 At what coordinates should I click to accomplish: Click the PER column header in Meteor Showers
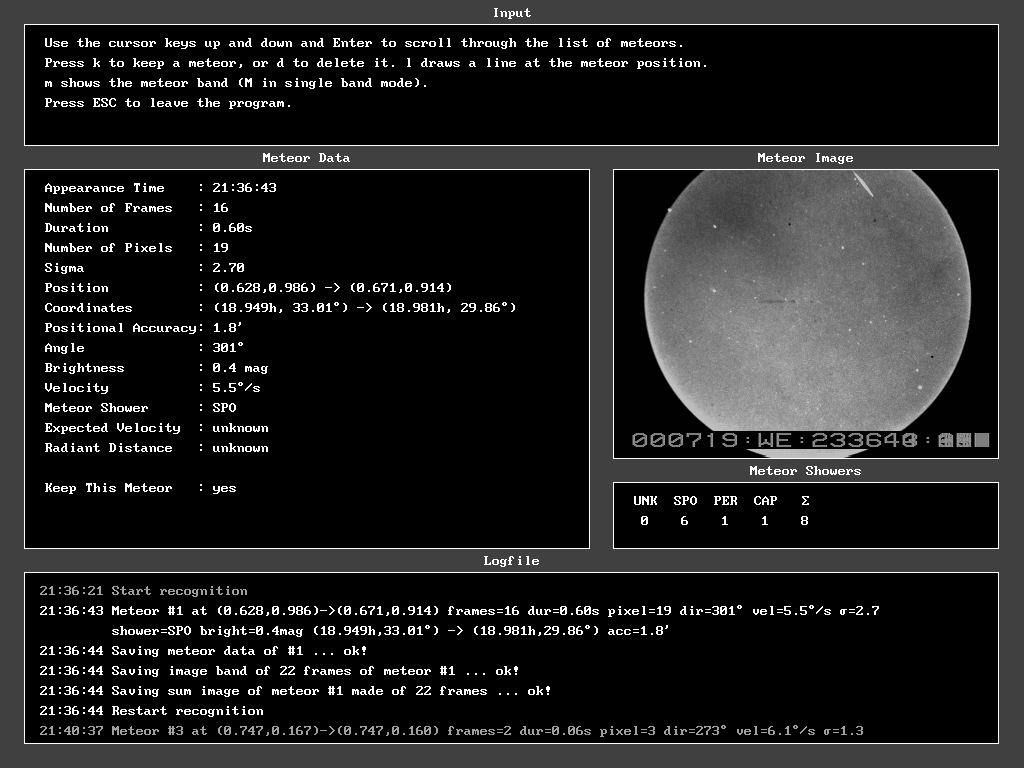click(725, 501)
